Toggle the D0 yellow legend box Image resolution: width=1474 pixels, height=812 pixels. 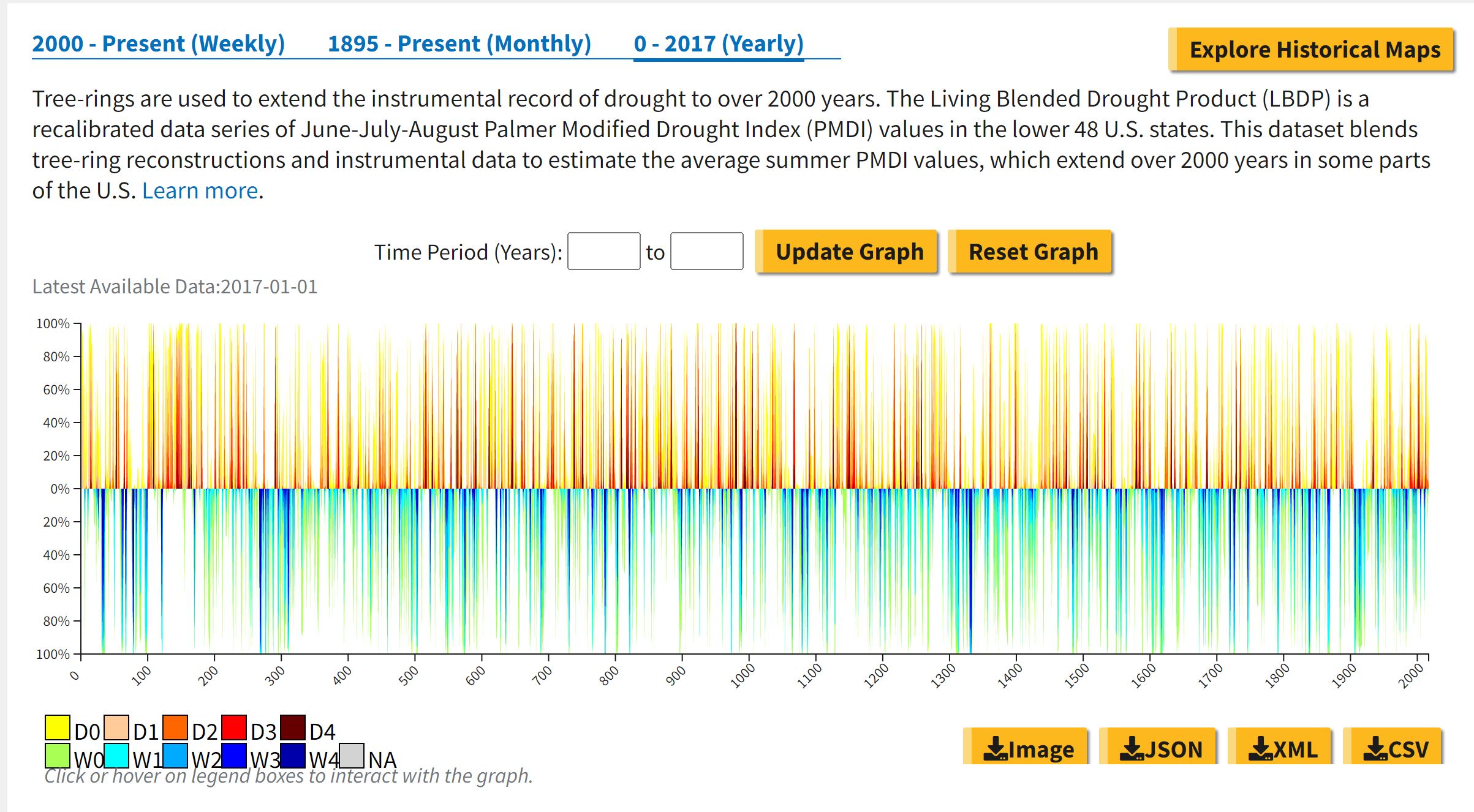[57, 727]
